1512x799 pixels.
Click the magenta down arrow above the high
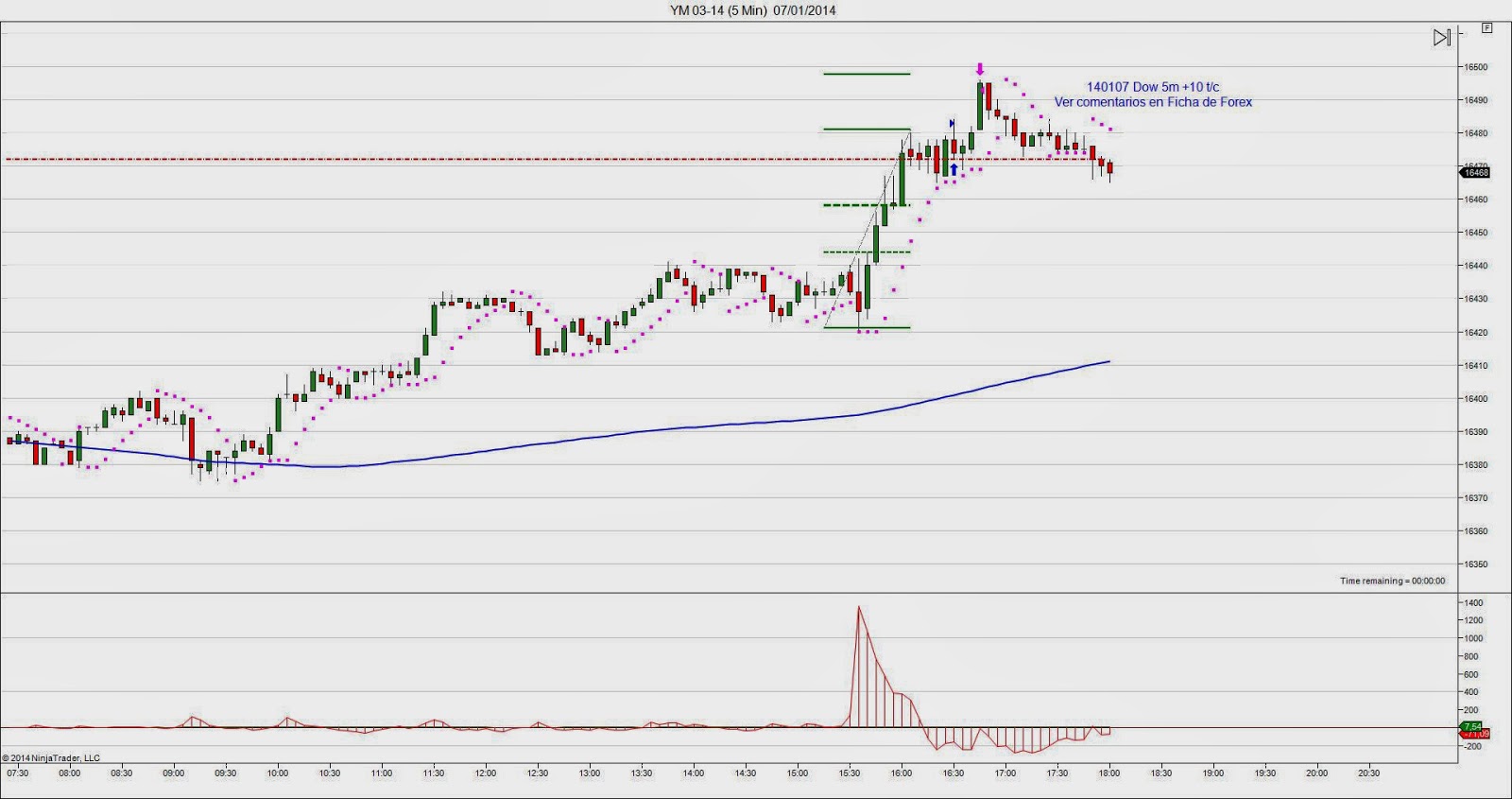tap(980, 69)
